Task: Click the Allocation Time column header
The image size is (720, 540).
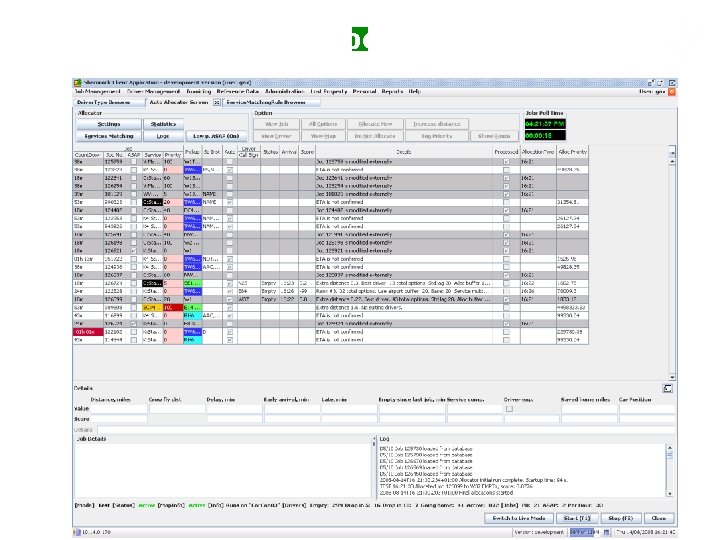Action: tap(538, 152)
